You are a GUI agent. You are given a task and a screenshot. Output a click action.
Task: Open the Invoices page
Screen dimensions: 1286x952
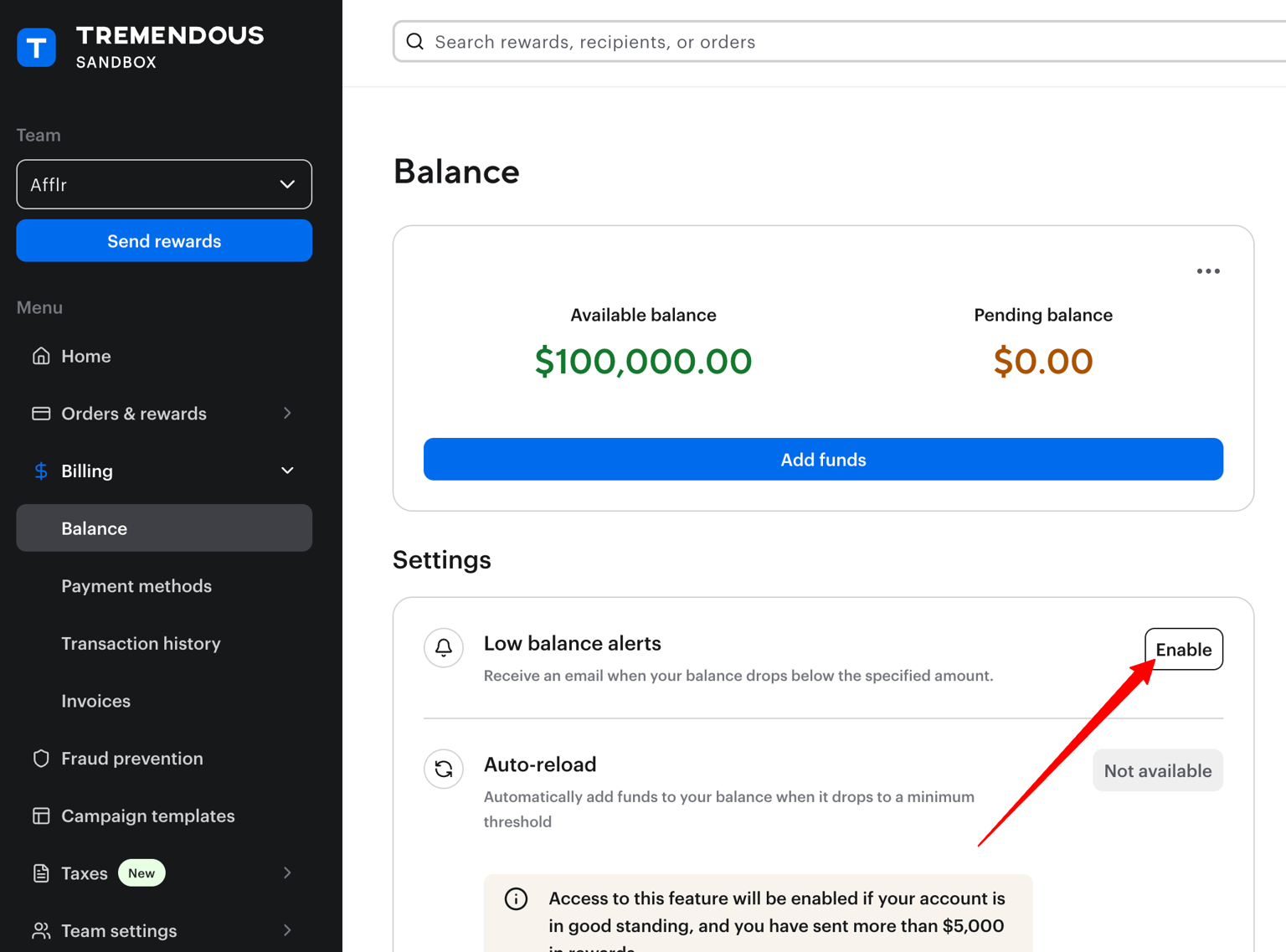[96, 701]
